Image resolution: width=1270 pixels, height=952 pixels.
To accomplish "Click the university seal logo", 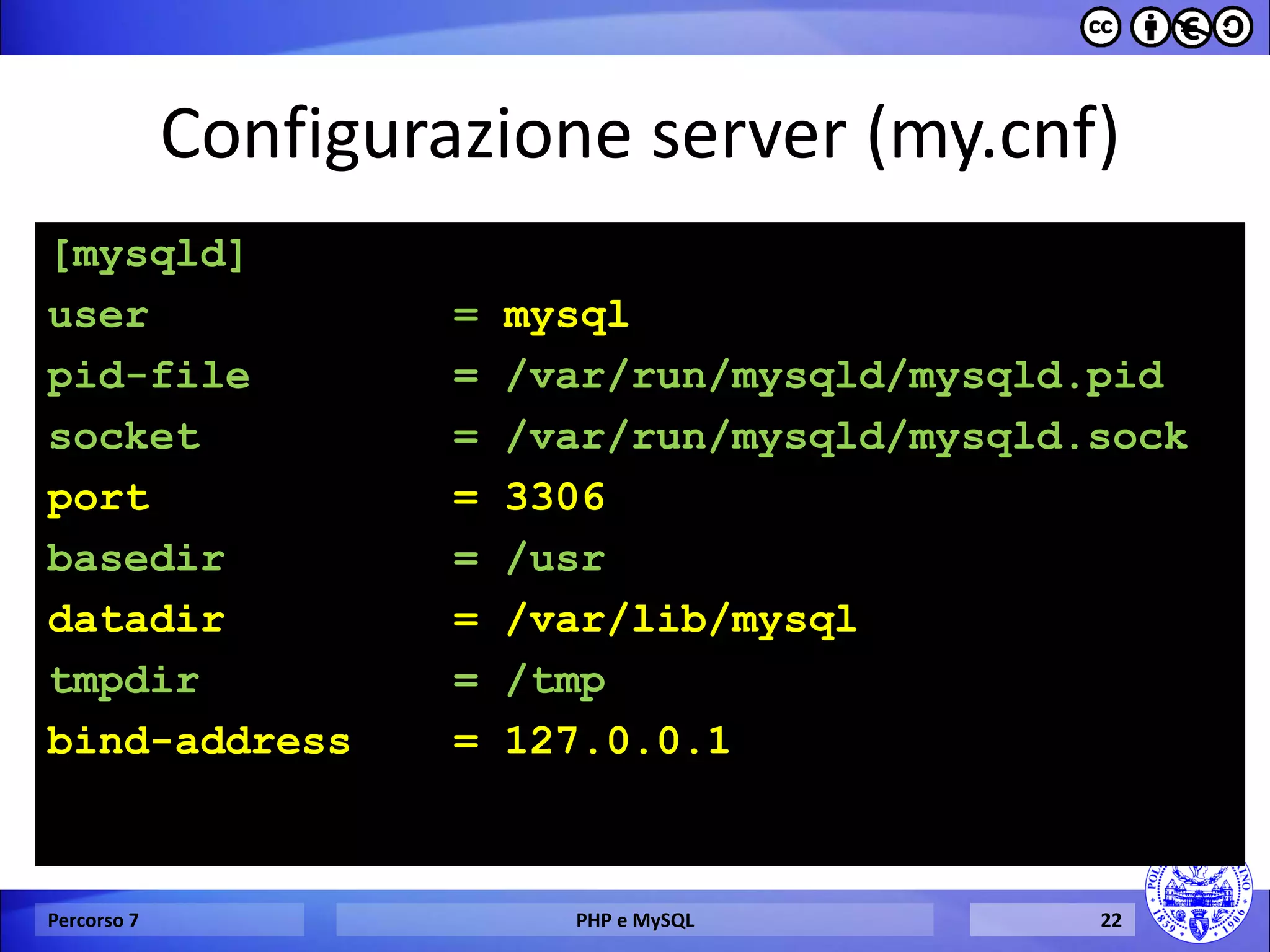I will pos(1198,904).
